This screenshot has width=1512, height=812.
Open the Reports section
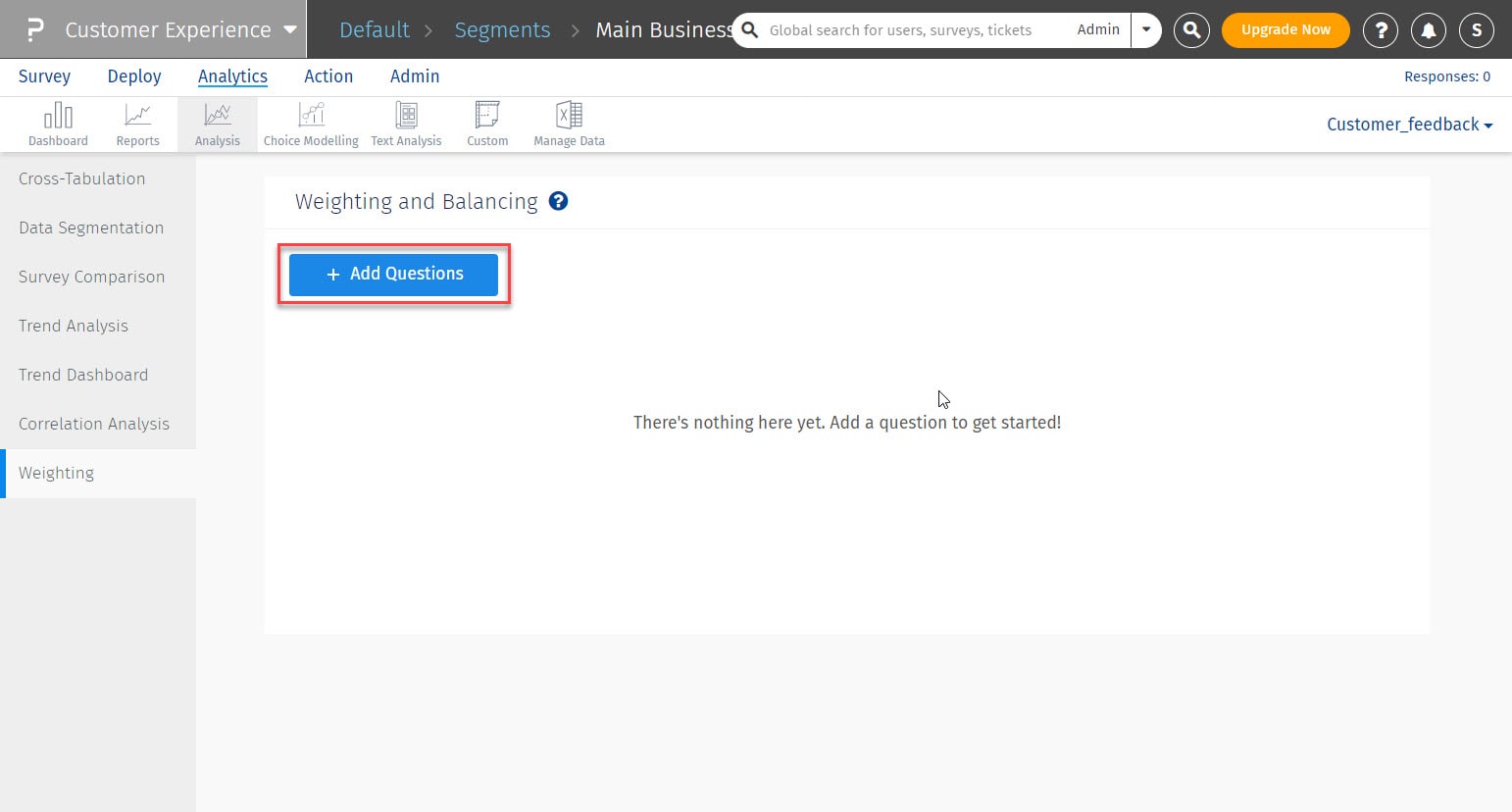pos(137,125)
